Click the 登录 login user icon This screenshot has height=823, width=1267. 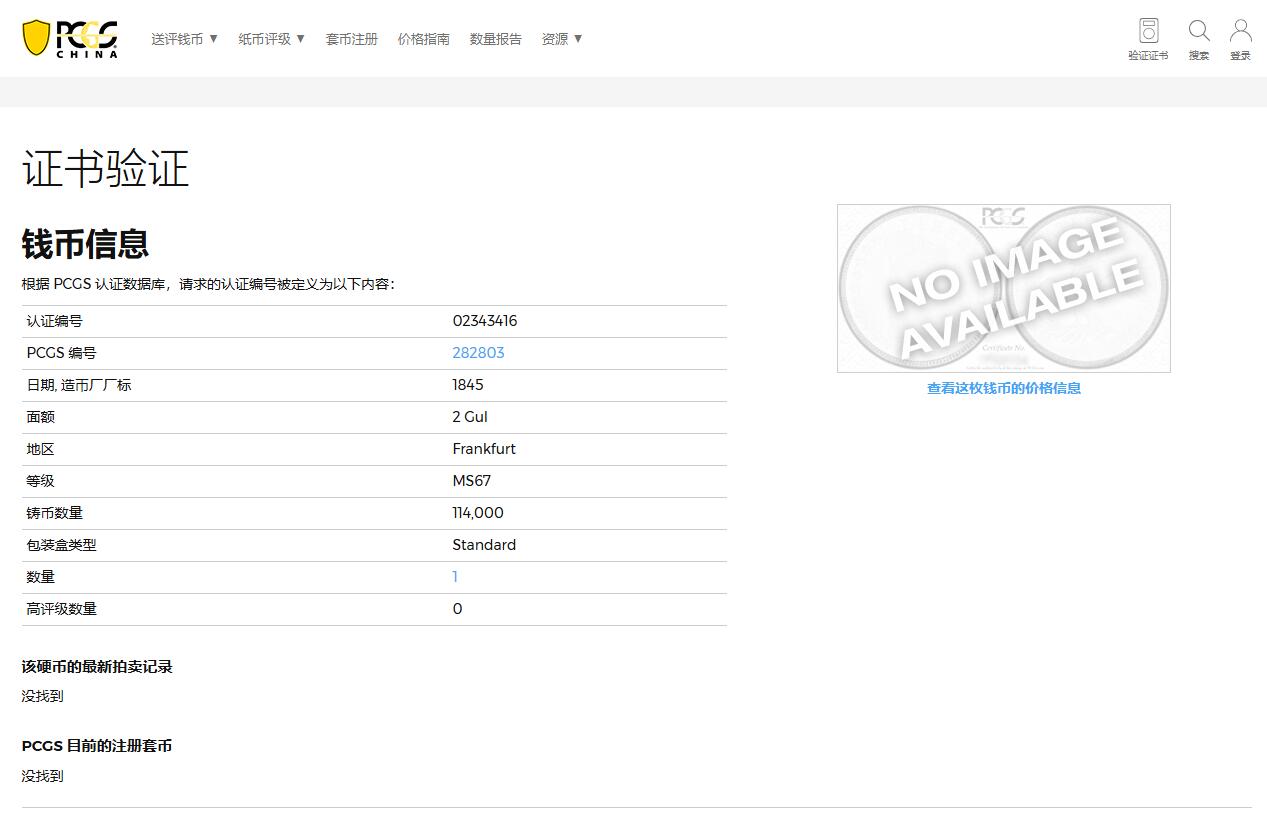tap(1241, 39)
